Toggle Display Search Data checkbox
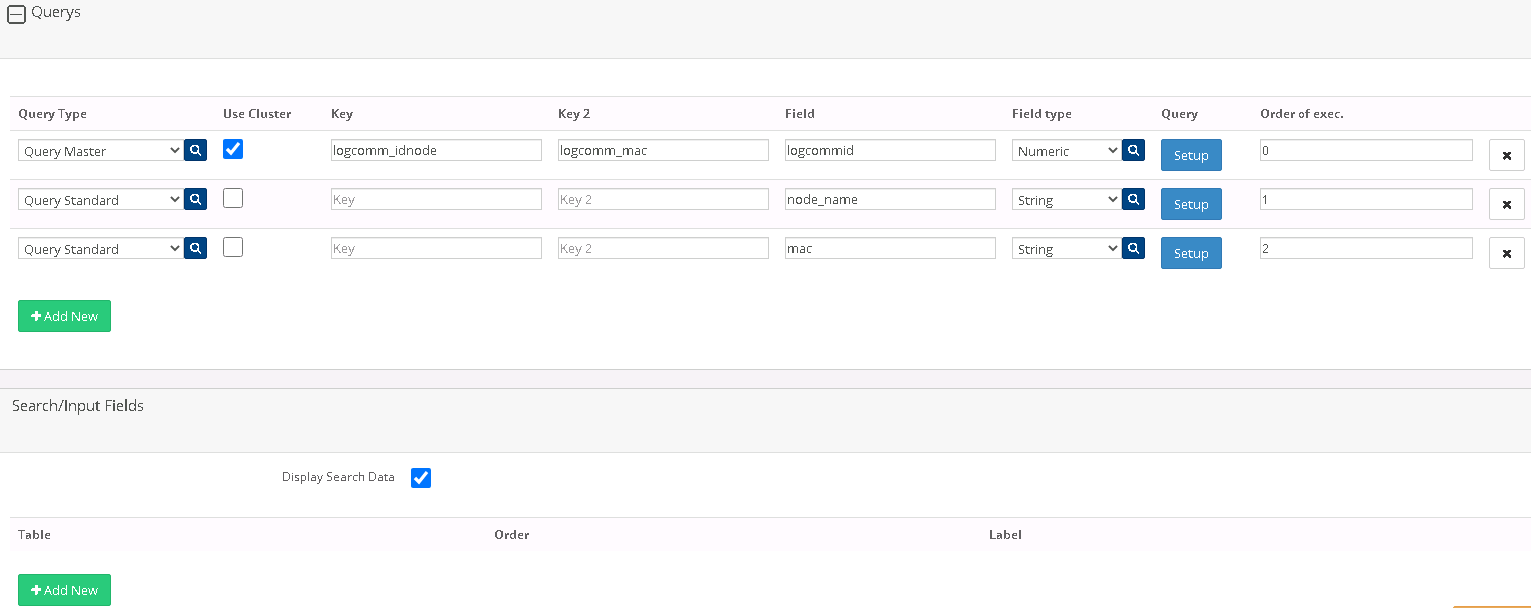 point(421,478)
